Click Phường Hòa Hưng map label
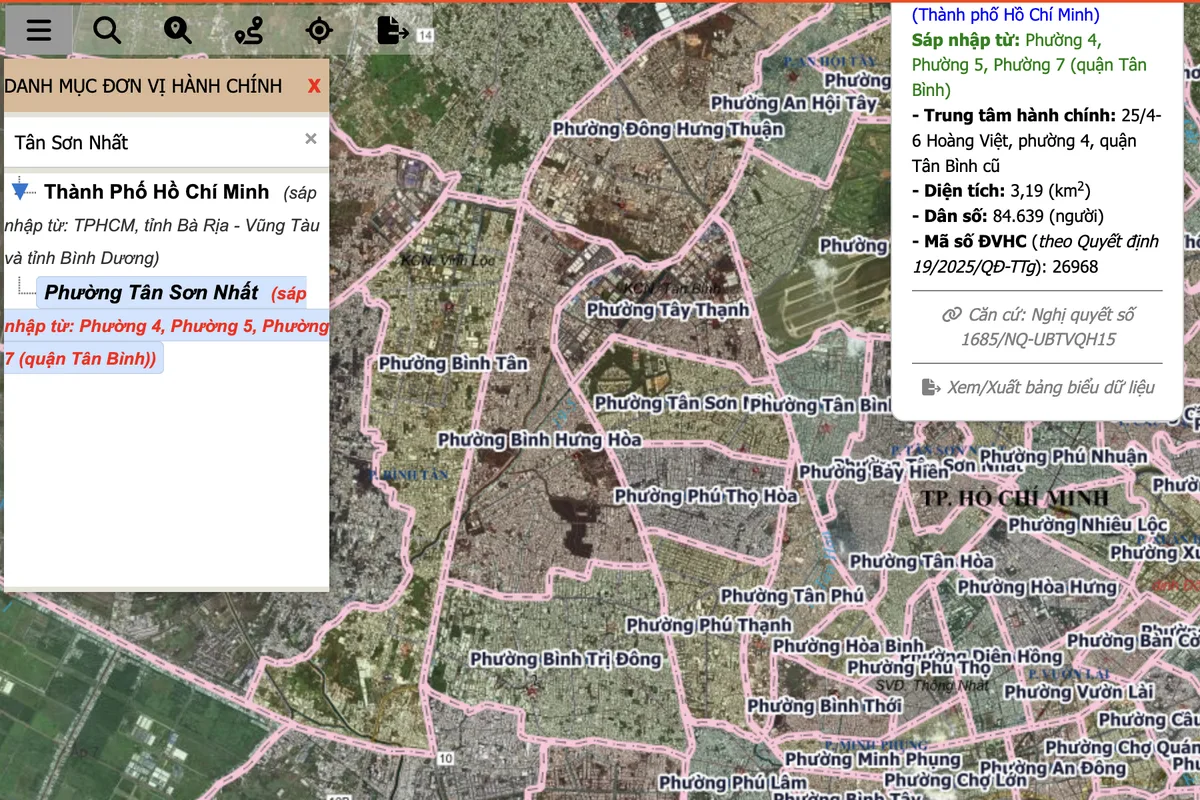The width and height of the screenshot is (1200, 800). 1037,587
